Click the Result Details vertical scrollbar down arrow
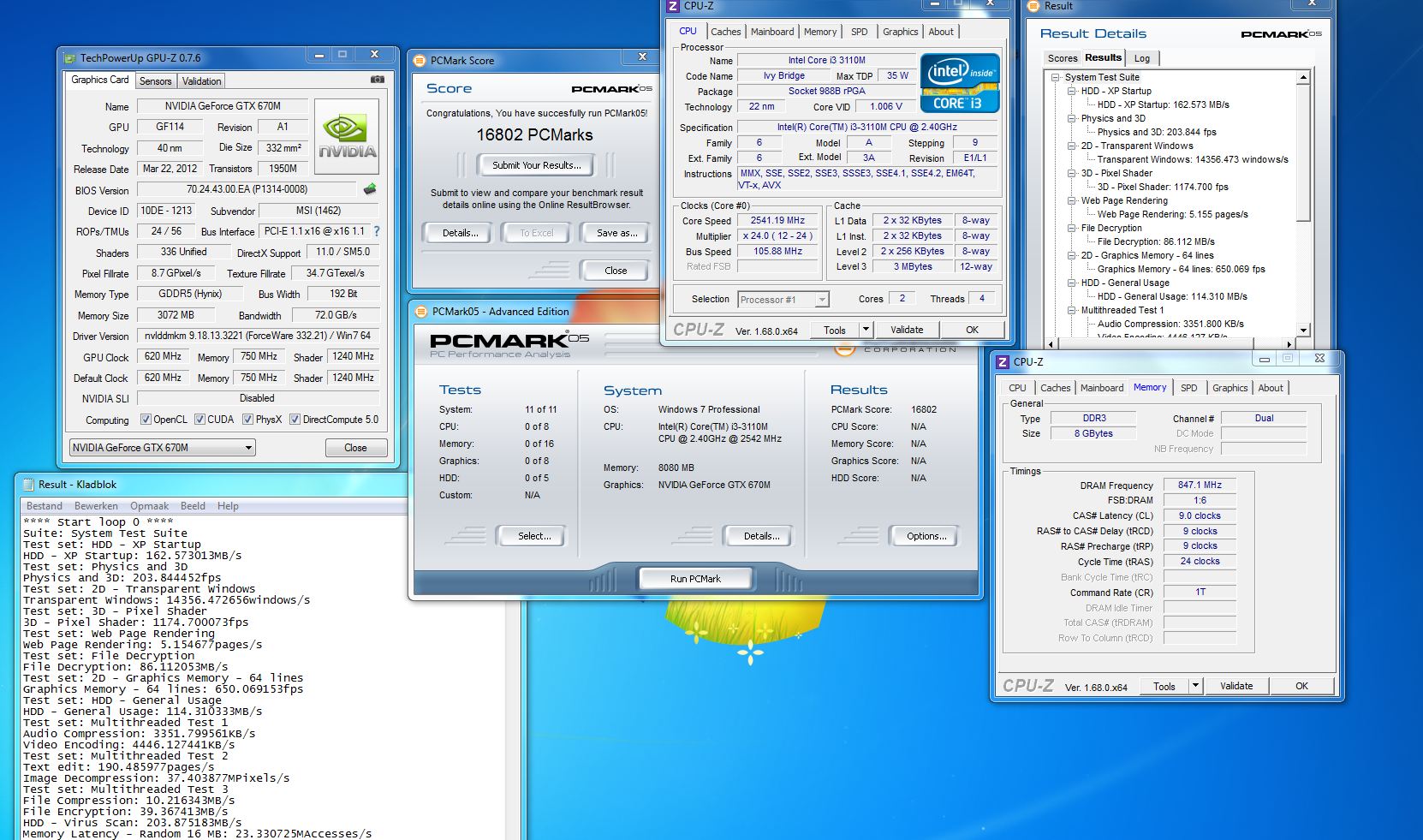The image size is (1423, 840). tap(1303, 330)
